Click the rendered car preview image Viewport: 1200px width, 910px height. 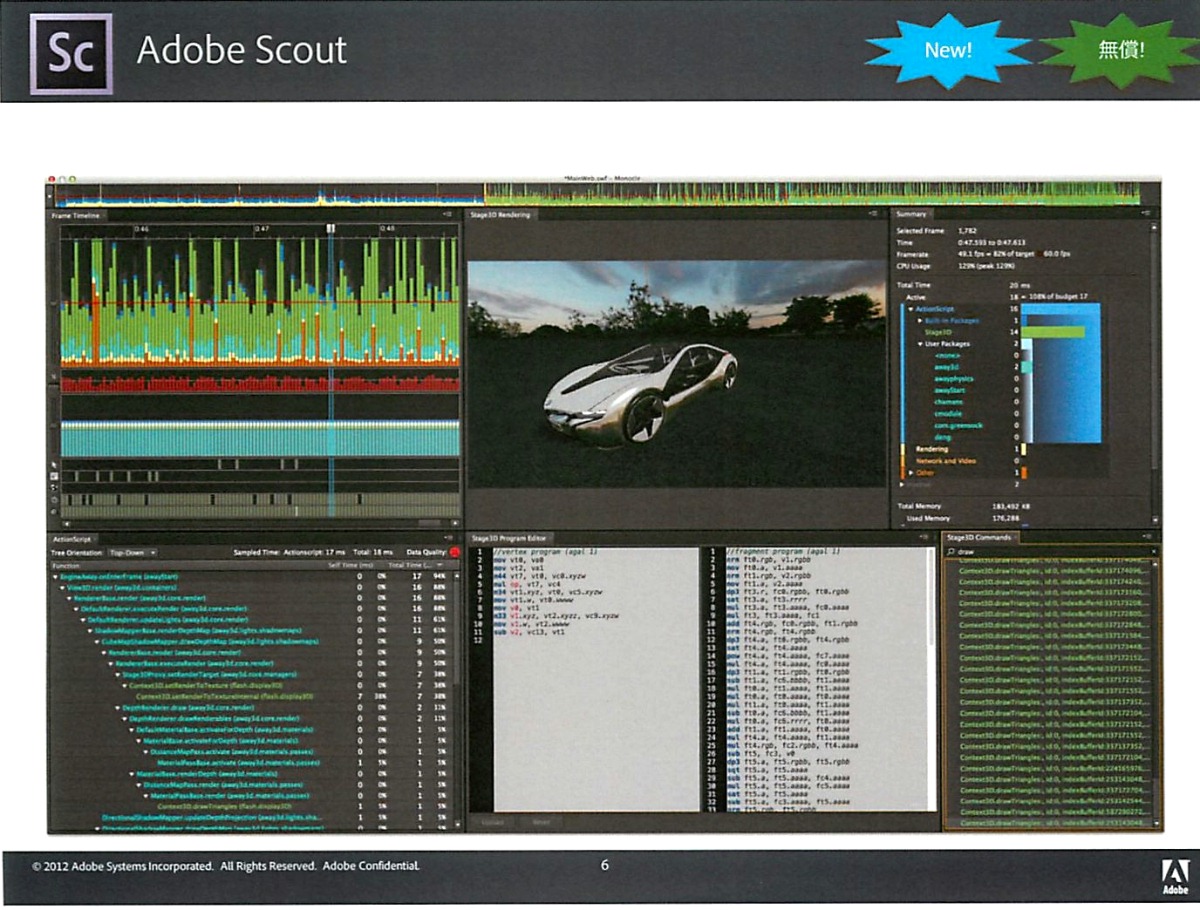(x=678, y=374)
